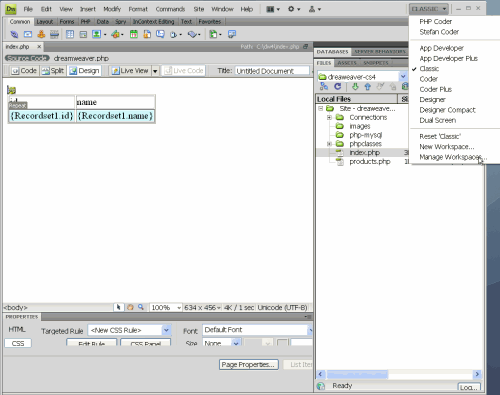500x395 pixels.
Task: Click the Zoom magnifier tool in status bar
Action: (141, 307)
